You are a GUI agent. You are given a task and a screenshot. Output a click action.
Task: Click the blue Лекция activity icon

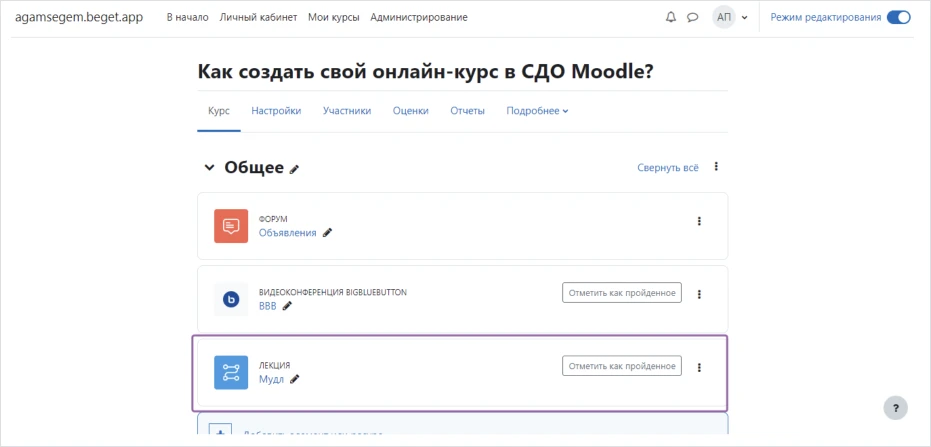[231, 372]
